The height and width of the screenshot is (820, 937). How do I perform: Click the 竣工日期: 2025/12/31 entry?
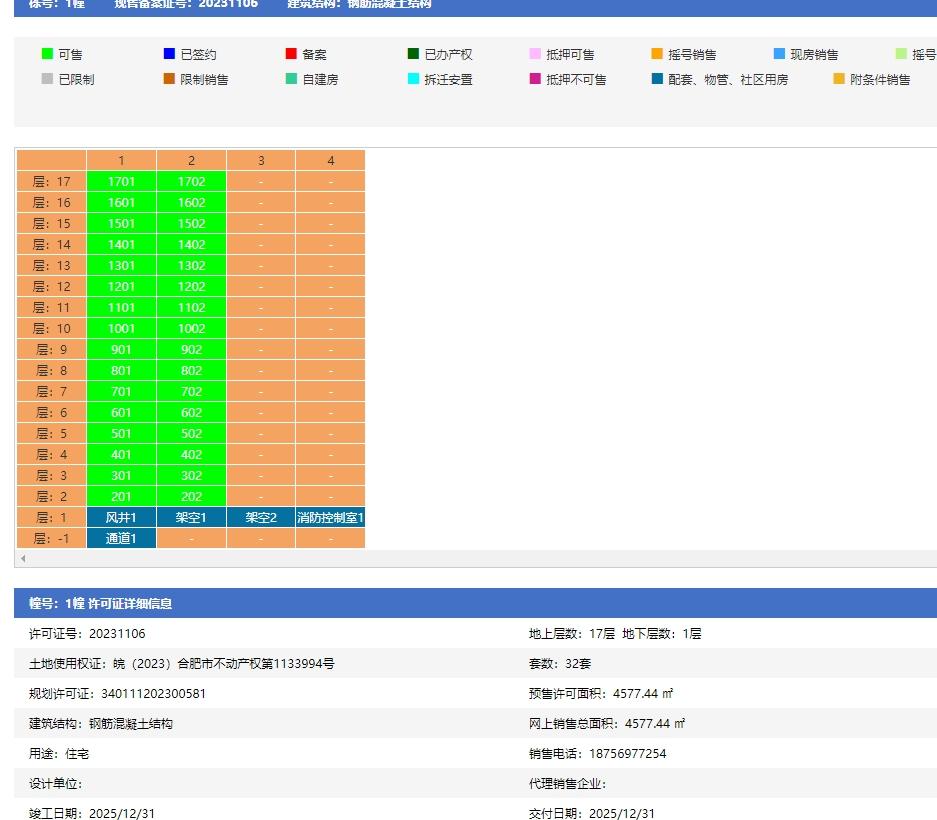tap(92, 813)
